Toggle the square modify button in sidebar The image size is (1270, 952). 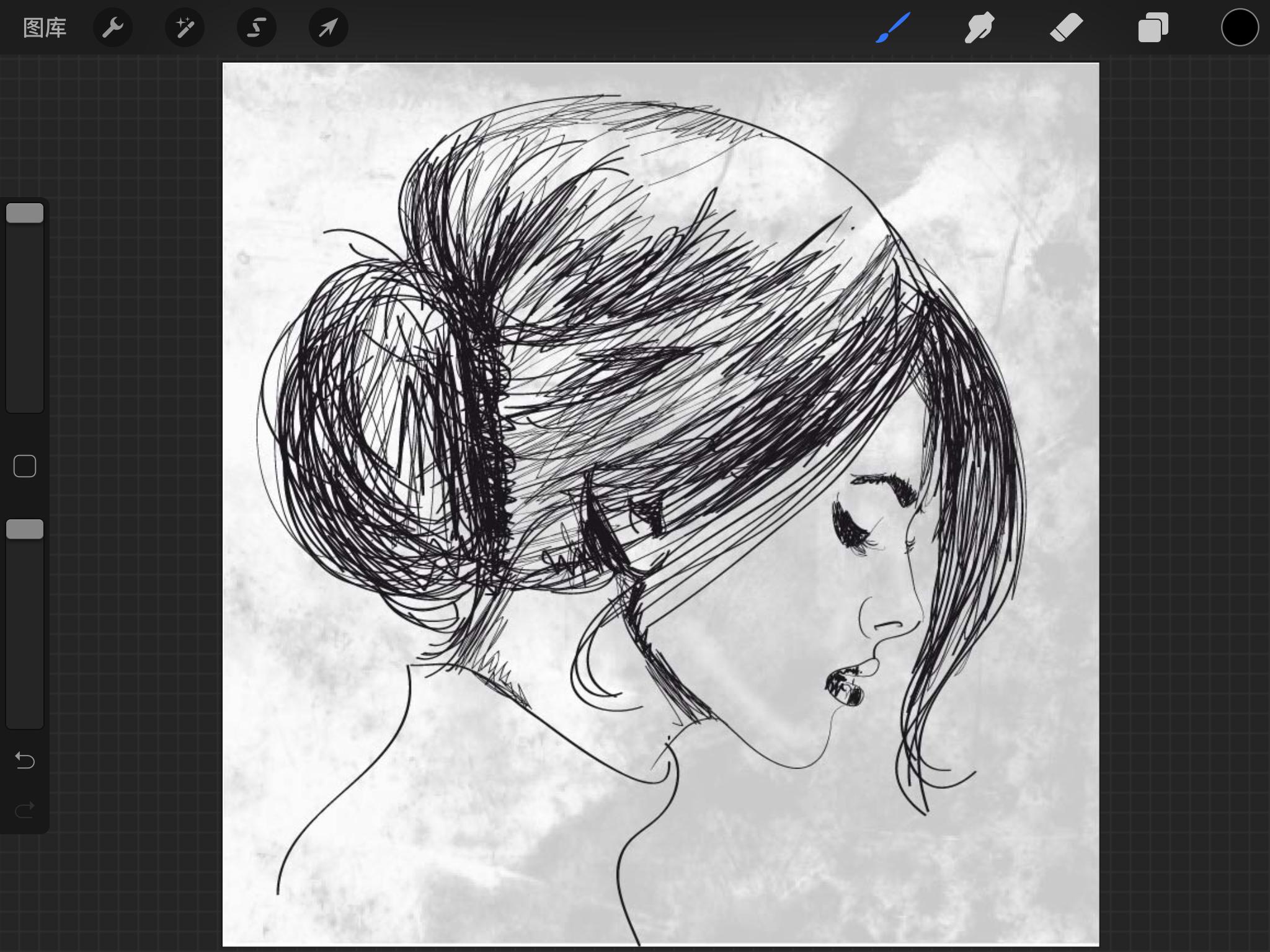pos(25,466)
